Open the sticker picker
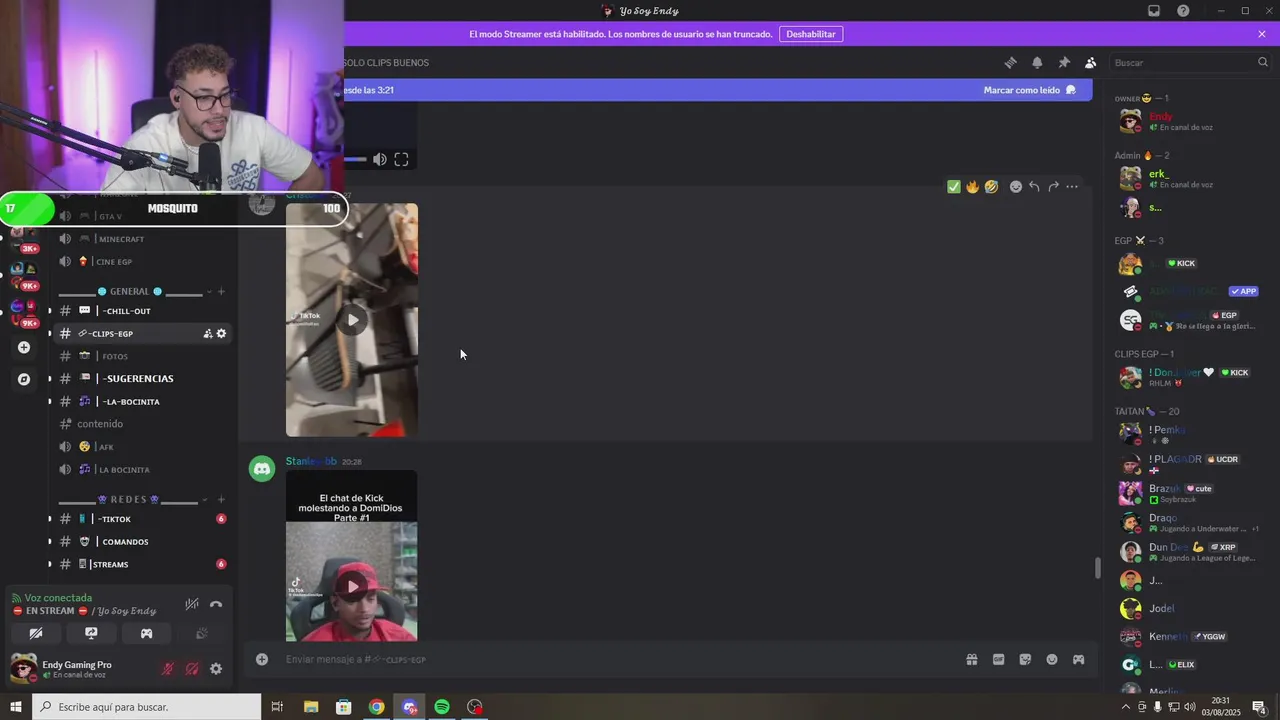Viewport: 1280px width, 720px height. 1025,659
